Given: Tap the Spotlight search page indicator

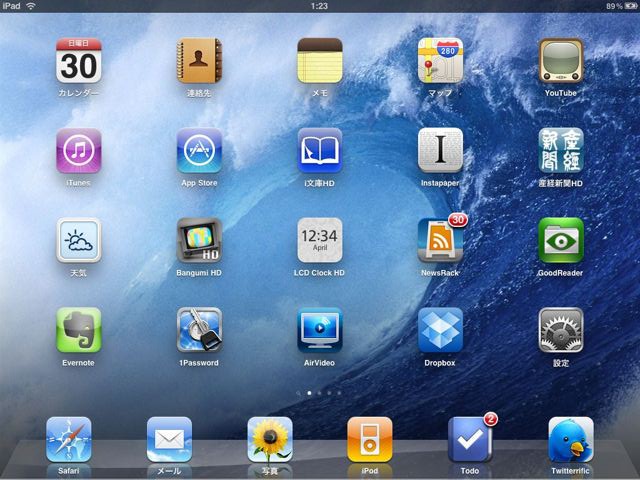Looking at the screenshot, I should point(299,393).
